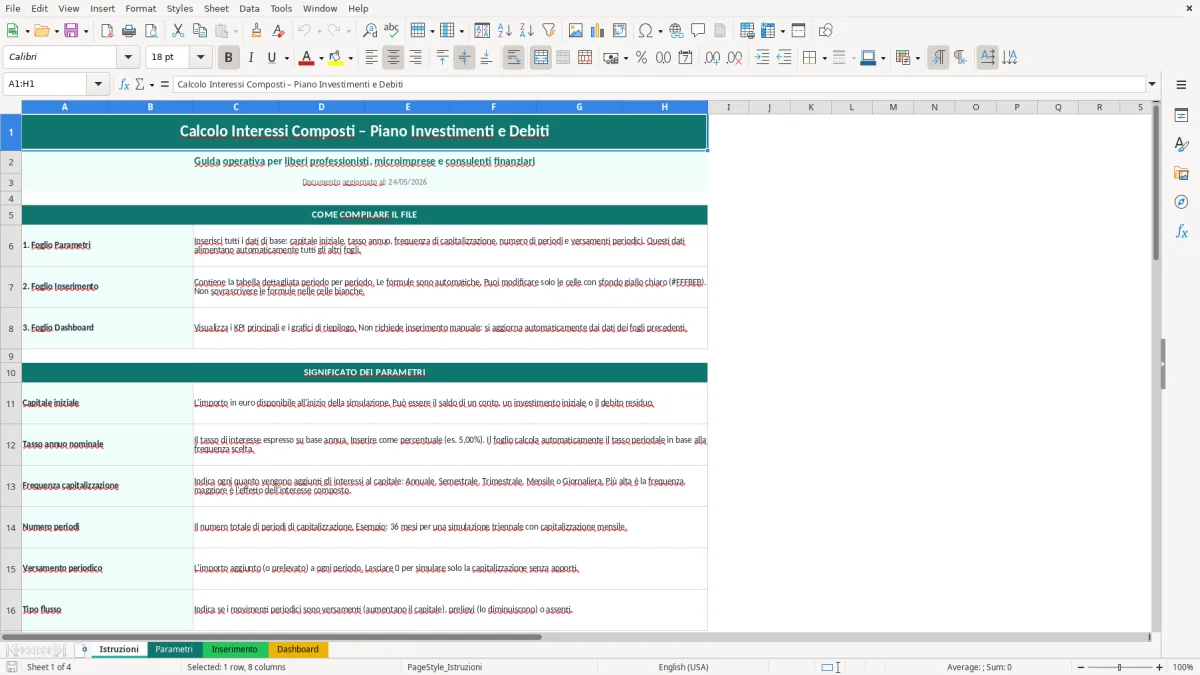The height and width of the screenshot is (675, 1200).
Task: Click the formula input line
Action: pyautogui.click(x=659, y=84)
